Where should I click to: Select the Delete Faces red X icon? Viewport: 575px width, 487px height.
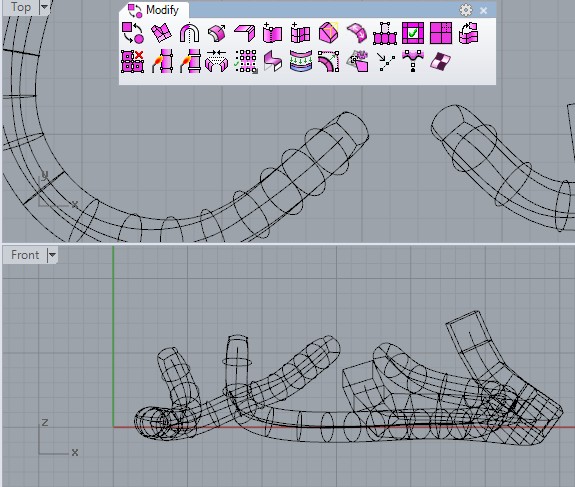point(132,61)
